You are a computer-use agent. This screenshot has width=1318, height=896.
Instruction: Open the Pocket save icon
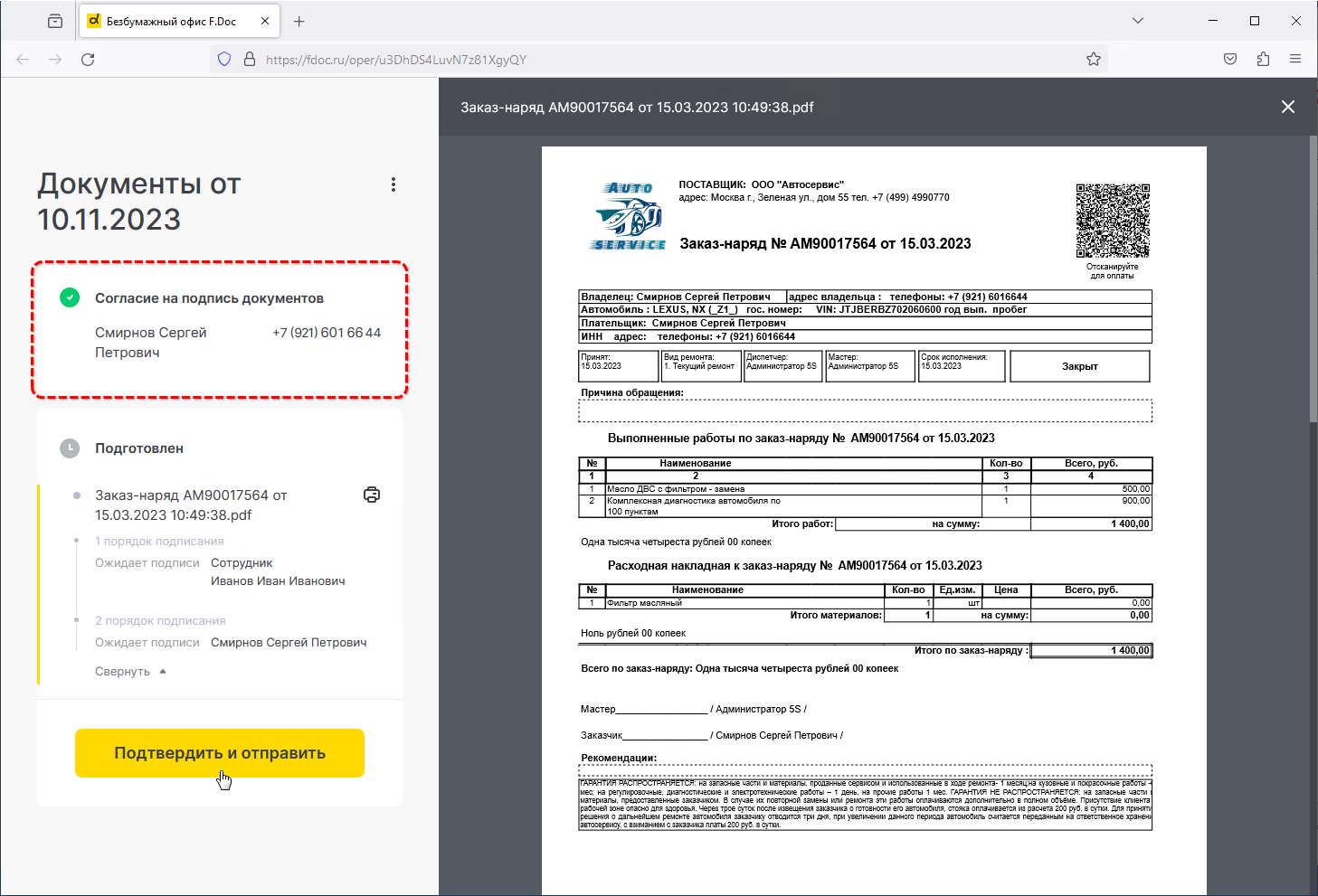[1230, 60]
